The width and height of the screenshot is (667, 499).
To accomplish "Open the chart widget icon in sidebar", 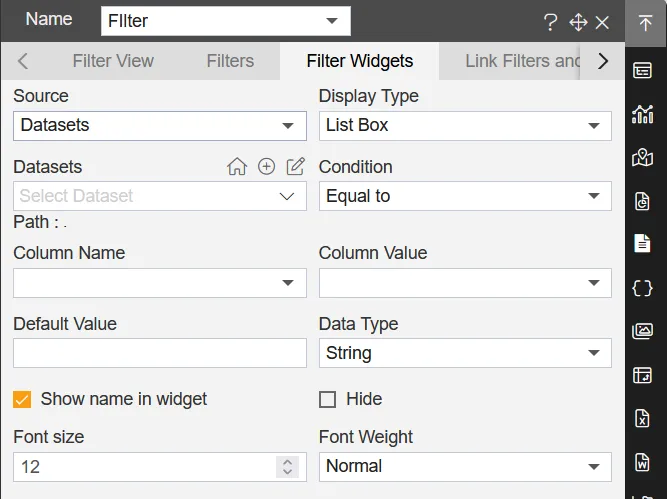I will pyautogui.click(x=643, y=114).
